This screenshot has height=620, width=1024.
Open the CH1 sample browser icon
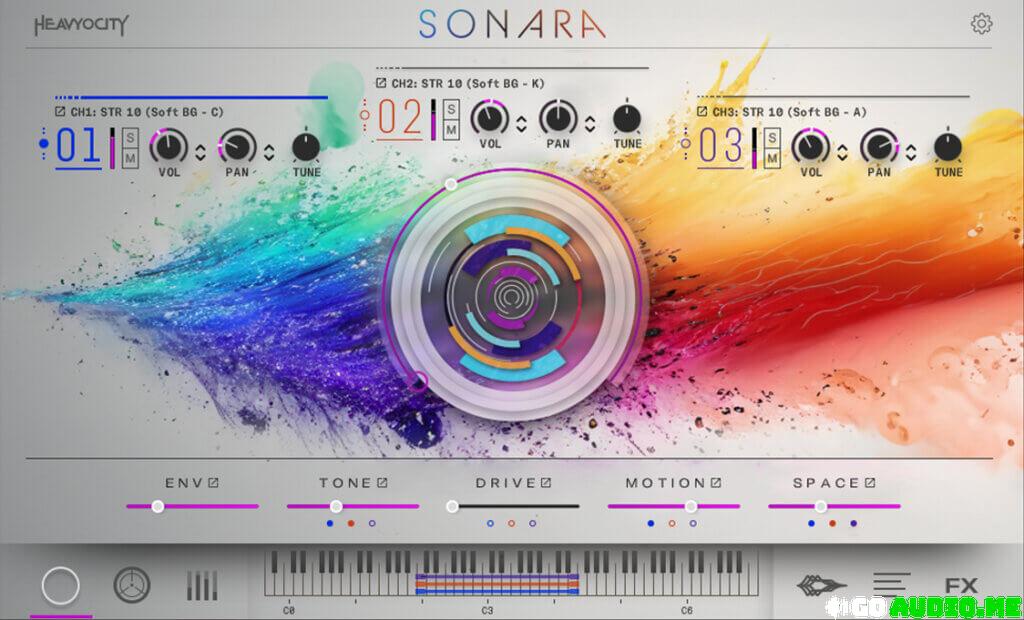60,111
